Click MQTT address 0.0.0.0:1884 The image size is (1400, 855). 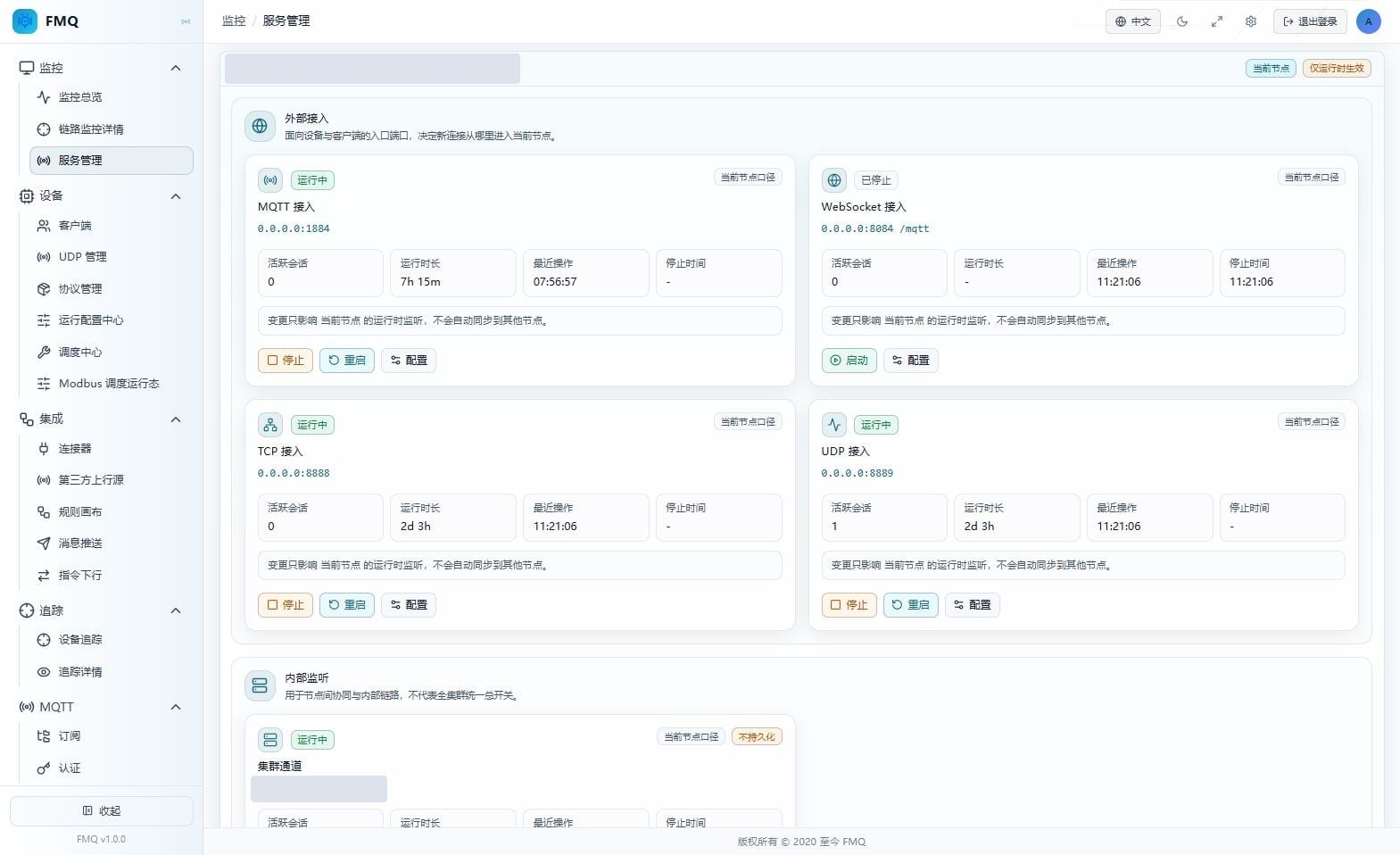click(x=294, y=228)
